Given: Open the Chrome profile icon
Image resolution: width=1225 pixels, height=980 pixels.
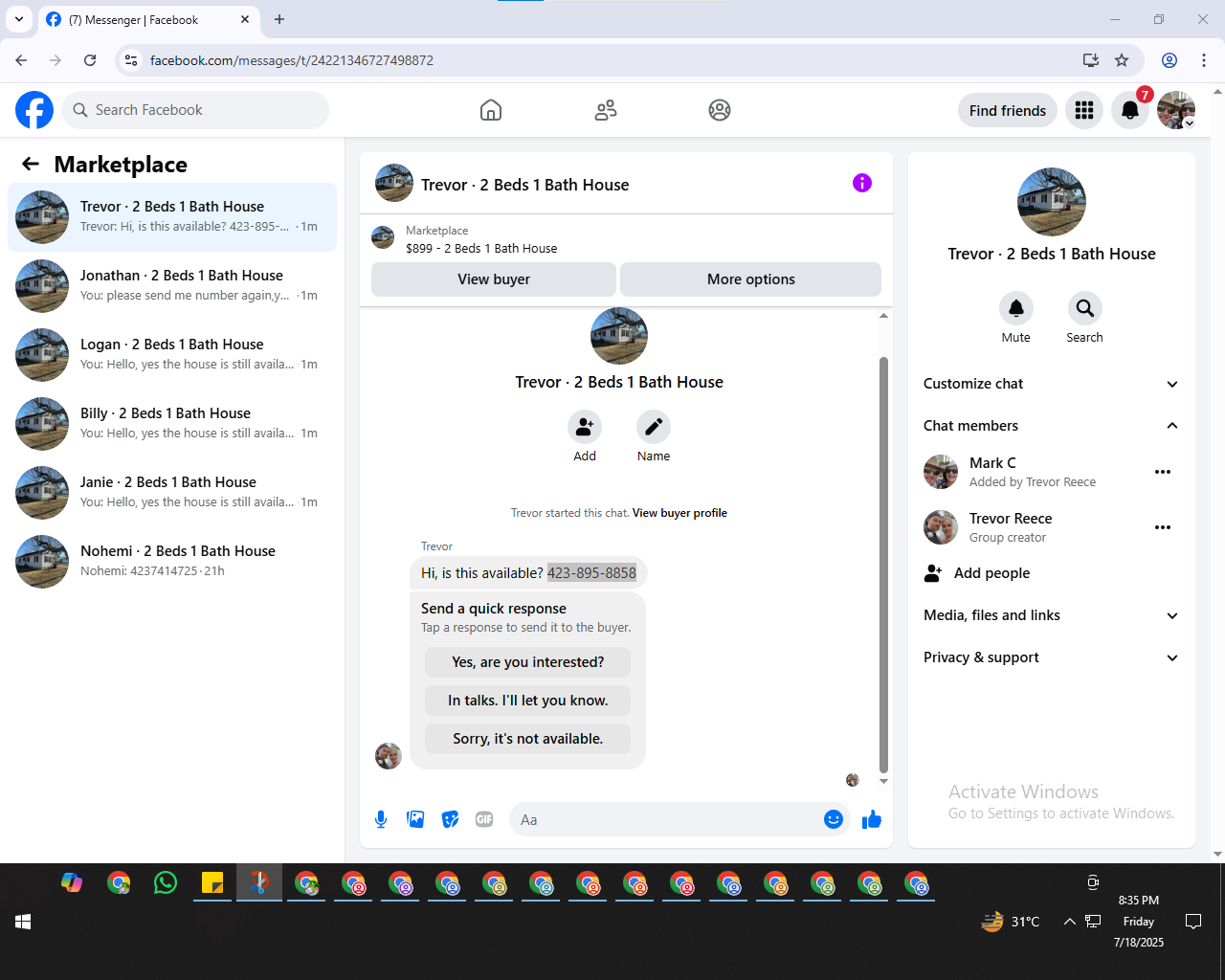Looking at the screenshot, I should [x=1169, y=60].
